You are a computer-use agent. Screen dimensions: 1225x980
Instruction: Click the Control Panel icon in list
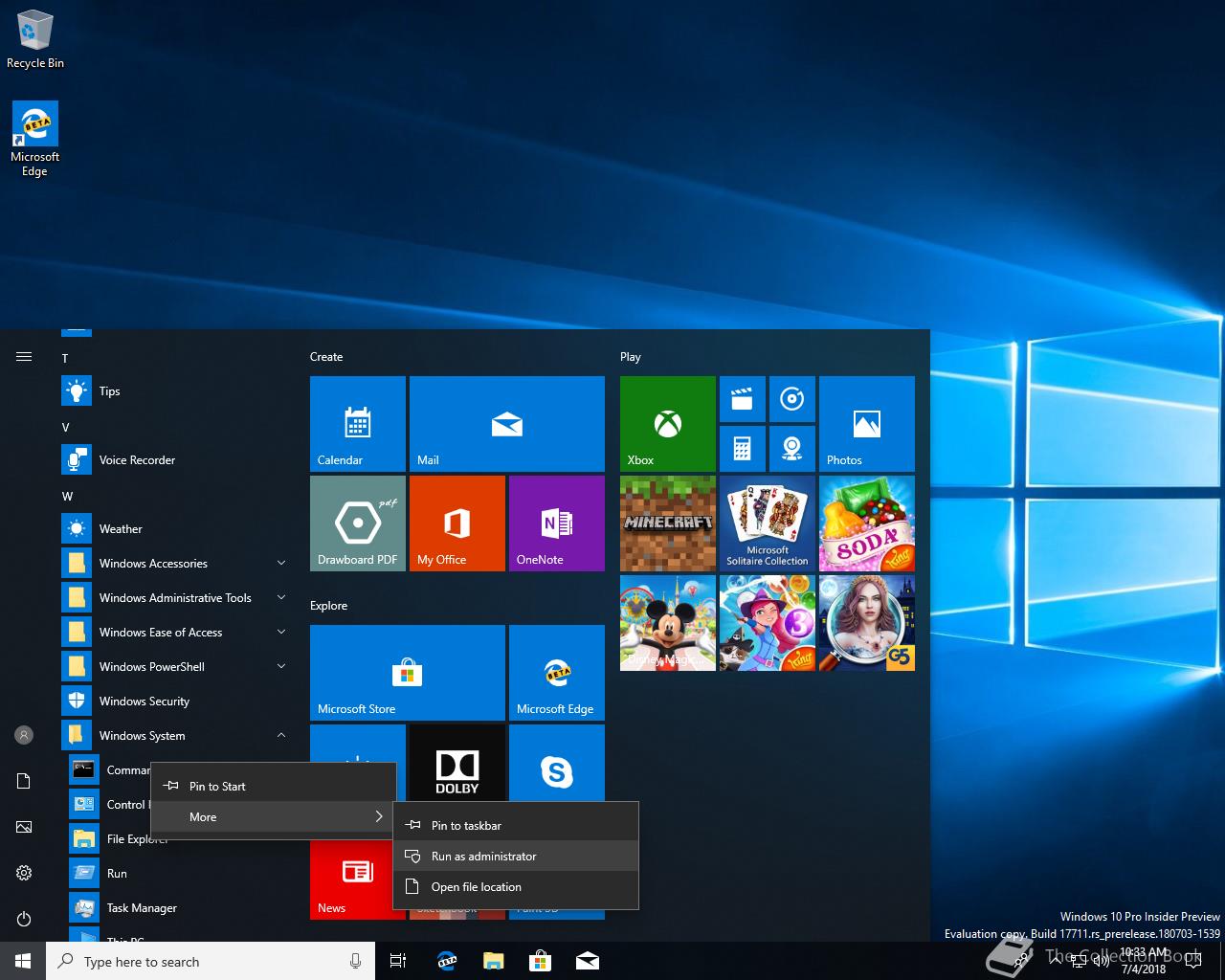click(84, 804)
